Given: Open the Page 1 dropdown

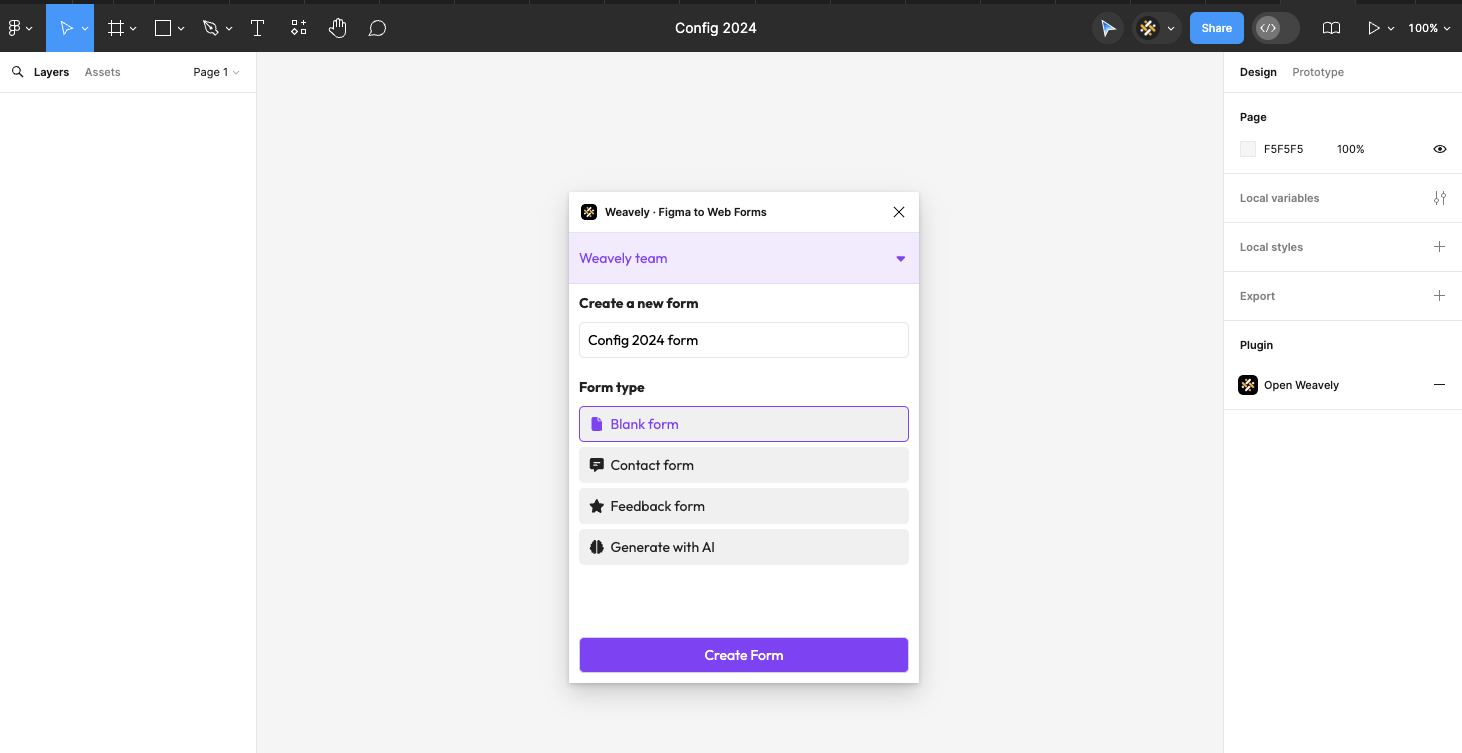Looking at the screenshot, I should point(216,72).
